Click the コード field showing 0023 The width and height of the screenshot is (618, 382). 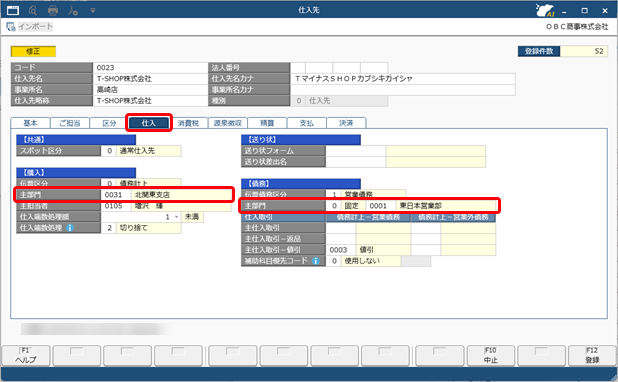[x=151, y=68]
